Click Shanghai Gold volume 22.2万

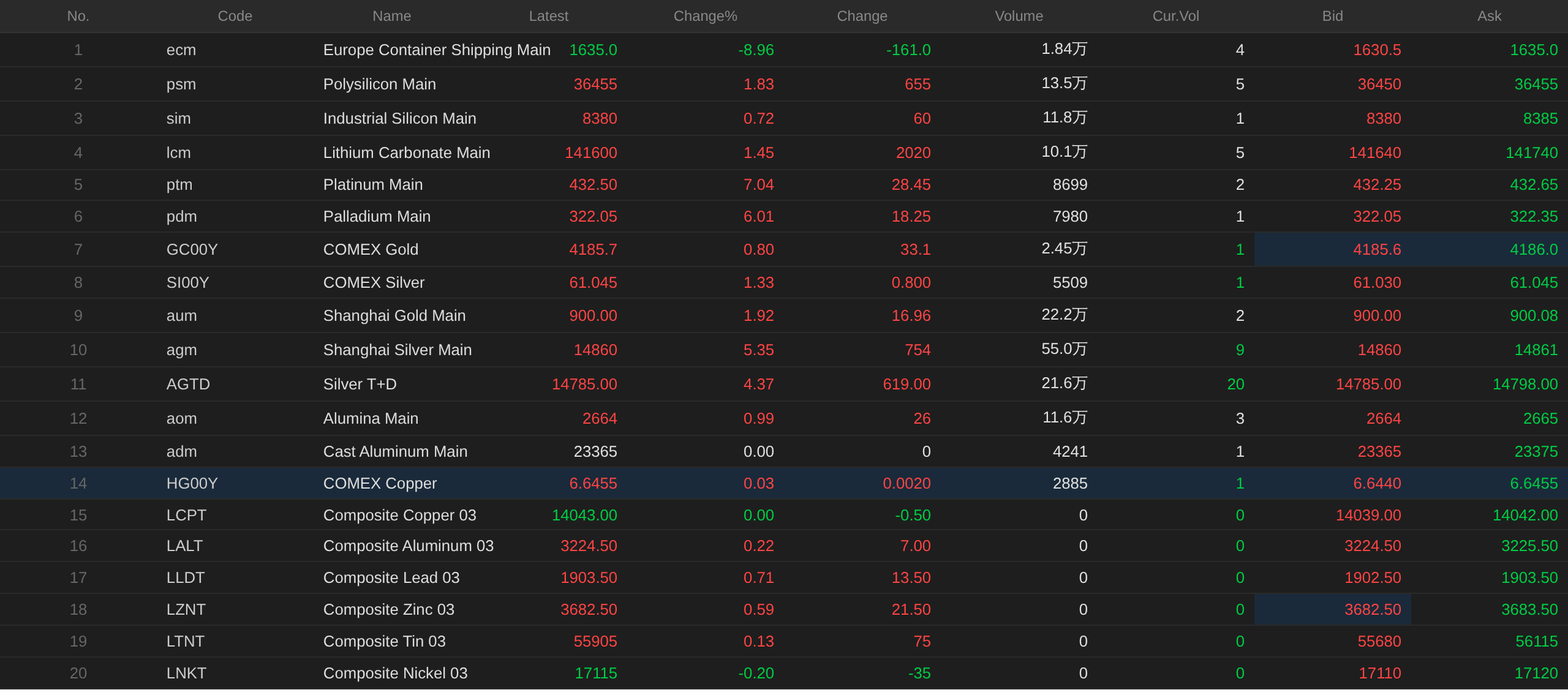click(1065, 315)
